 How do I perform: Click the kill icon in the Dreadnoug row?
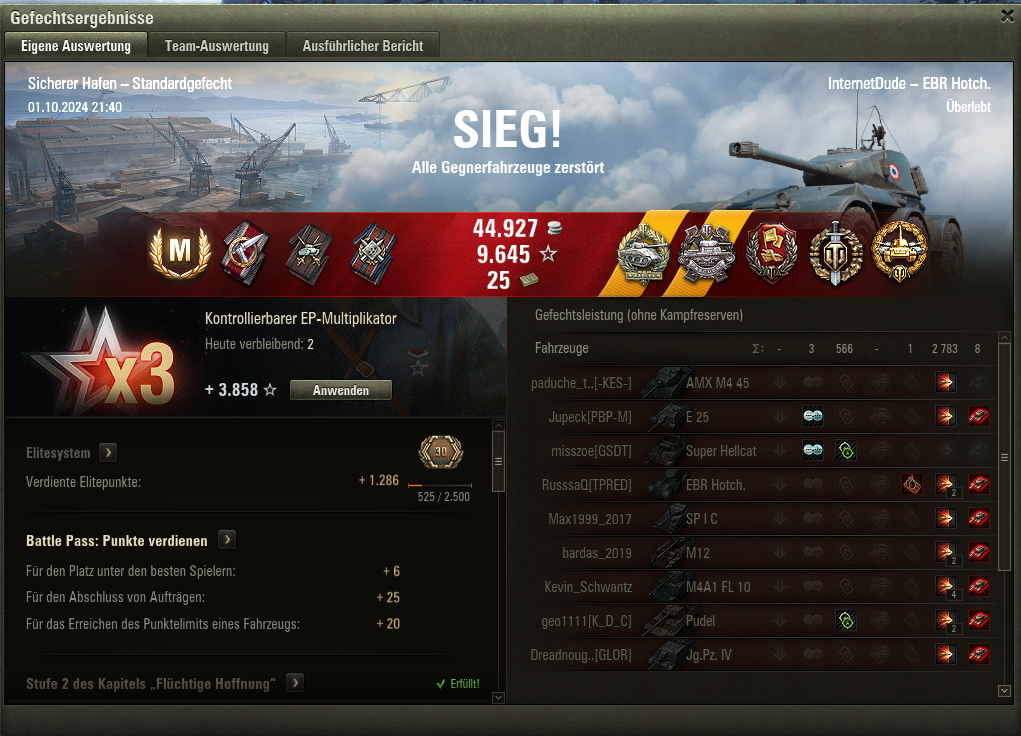(x=979, y=654)
